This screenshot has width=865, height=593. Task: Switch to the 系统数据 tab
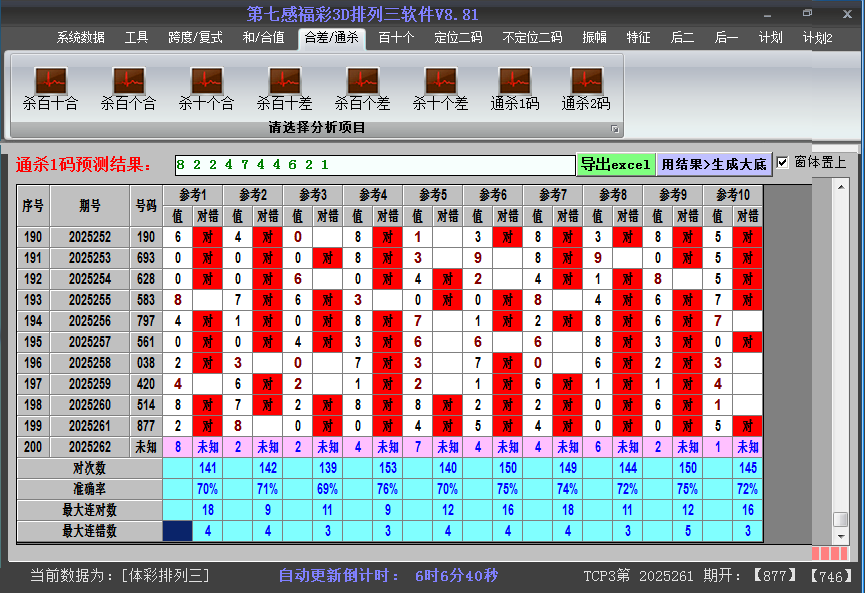click(x=80, y=38)
